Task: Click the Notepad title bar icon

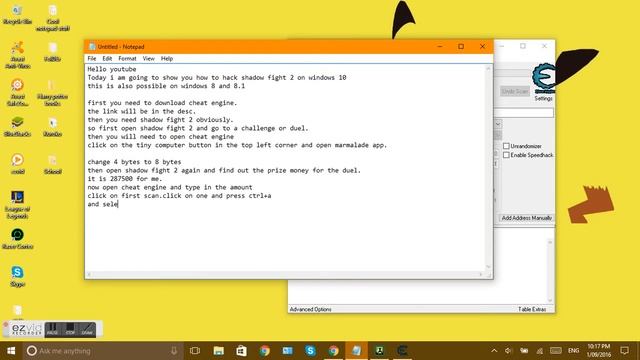Action: (x=92, y=47)
